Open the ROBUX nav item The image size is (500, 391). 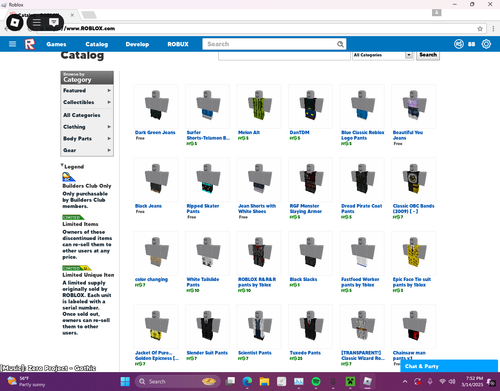[178, 44]
